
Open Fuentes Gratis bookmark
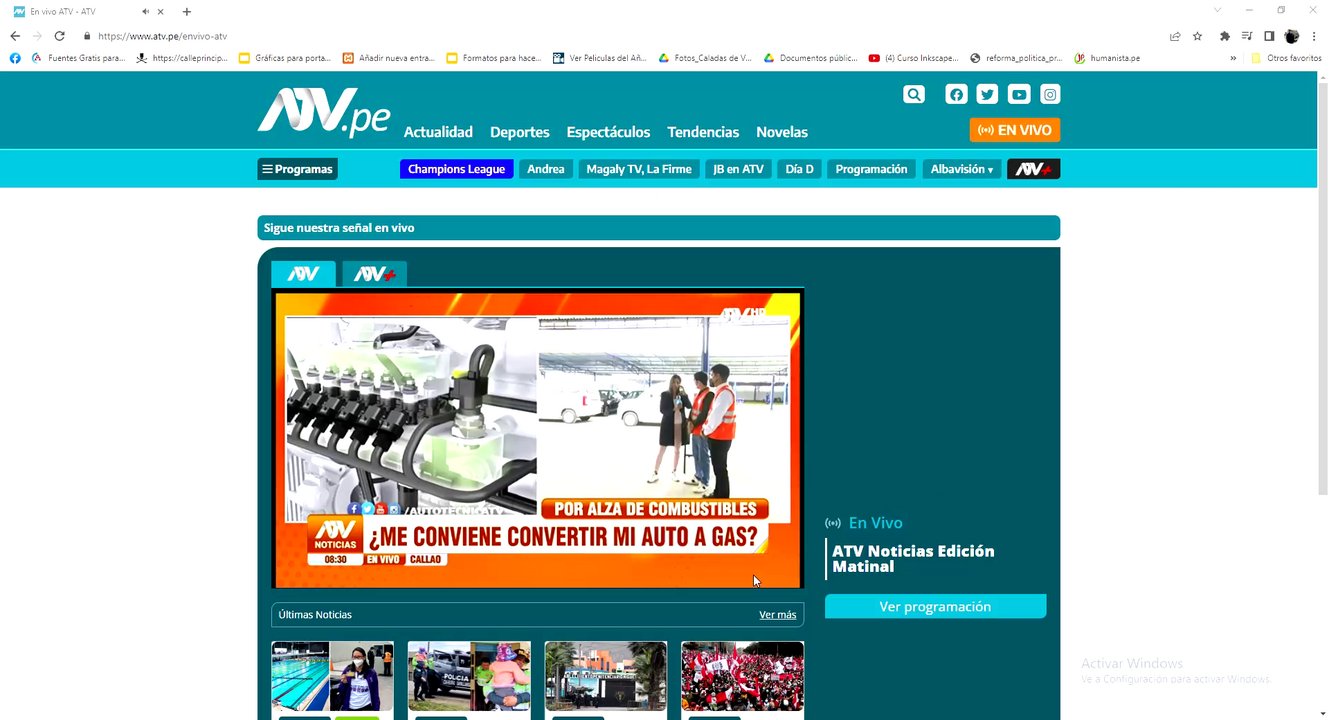point(78,58)
